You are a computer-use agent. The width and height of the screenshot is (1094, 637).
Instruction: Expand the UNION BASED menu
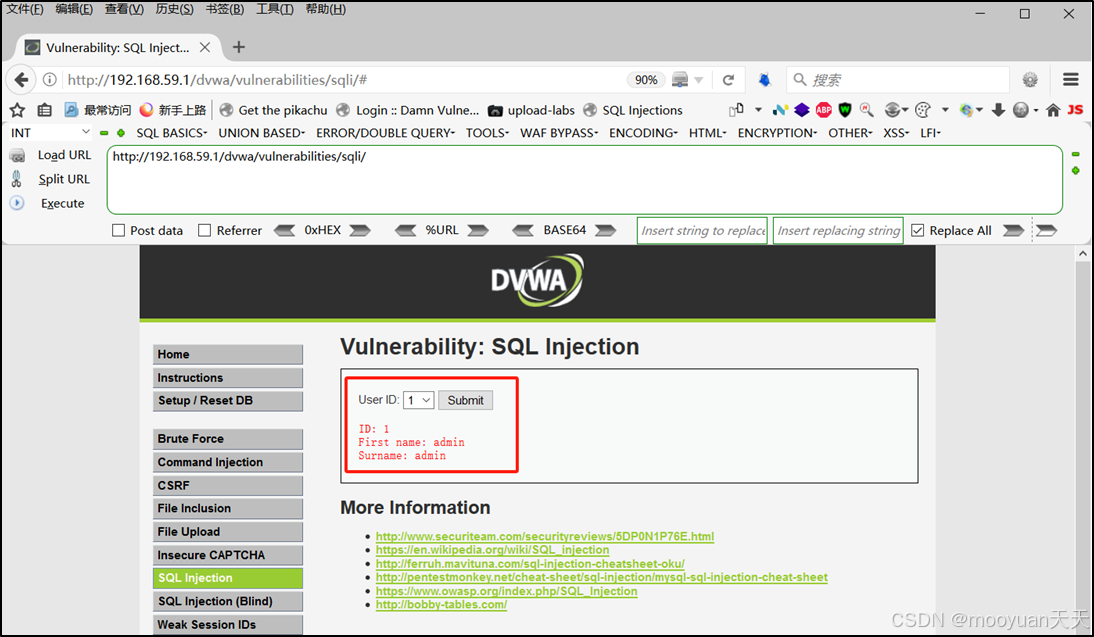point(262,133)
